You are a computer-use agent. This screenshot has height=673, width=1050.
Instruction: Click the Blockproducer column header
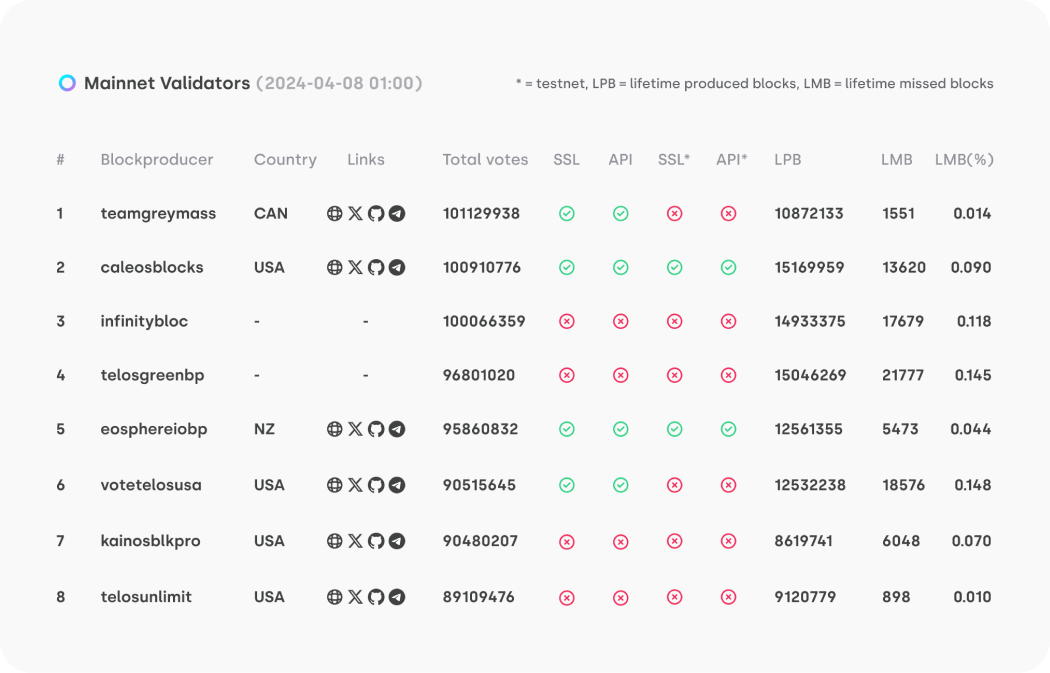(x=157, y=159)
